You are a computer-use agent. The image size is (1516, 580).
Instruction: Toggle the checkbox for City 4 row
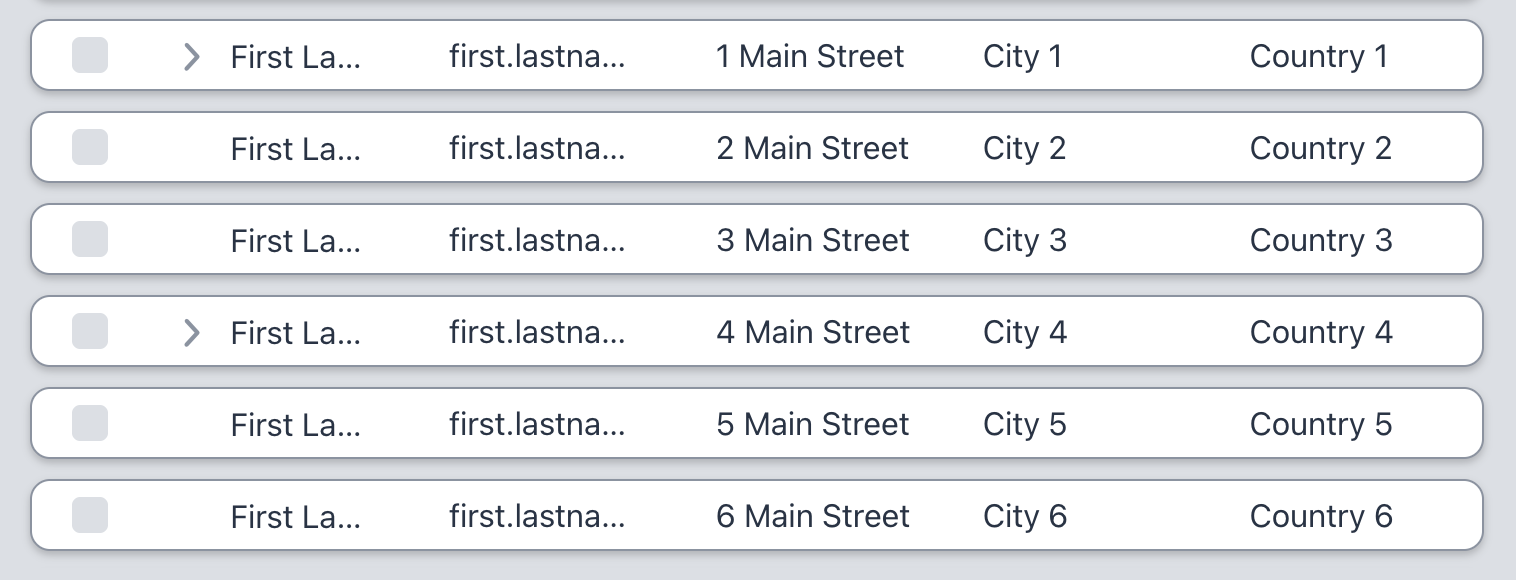coord(90,332)
